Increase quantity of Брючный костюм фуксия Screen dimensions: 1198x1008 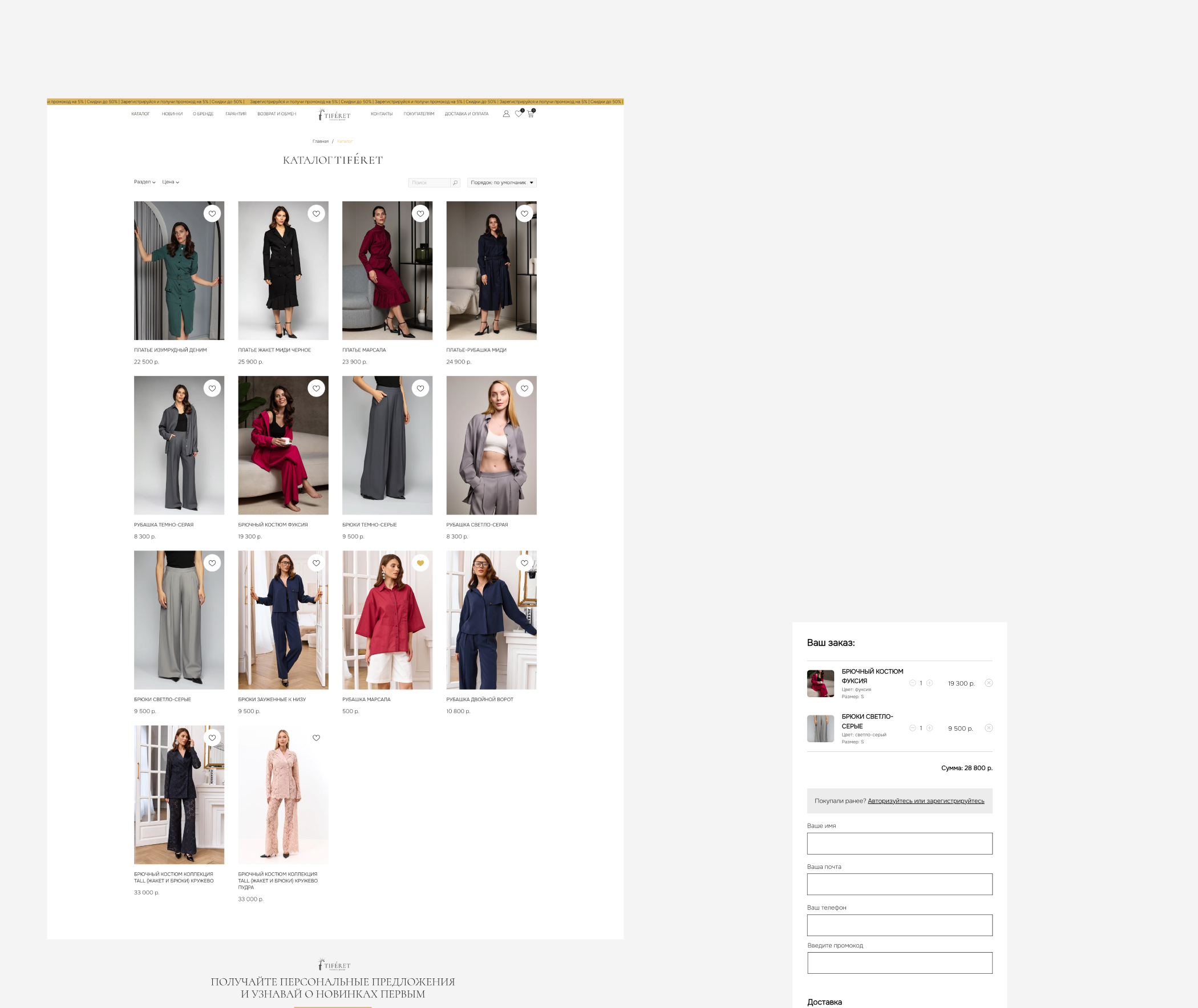pyautogui.click(x=929, y=683)
